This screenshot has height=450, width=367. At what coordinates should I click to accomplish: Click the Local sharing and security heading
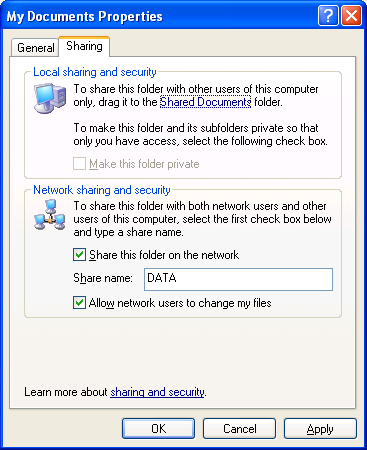click(x=95, y=72)
